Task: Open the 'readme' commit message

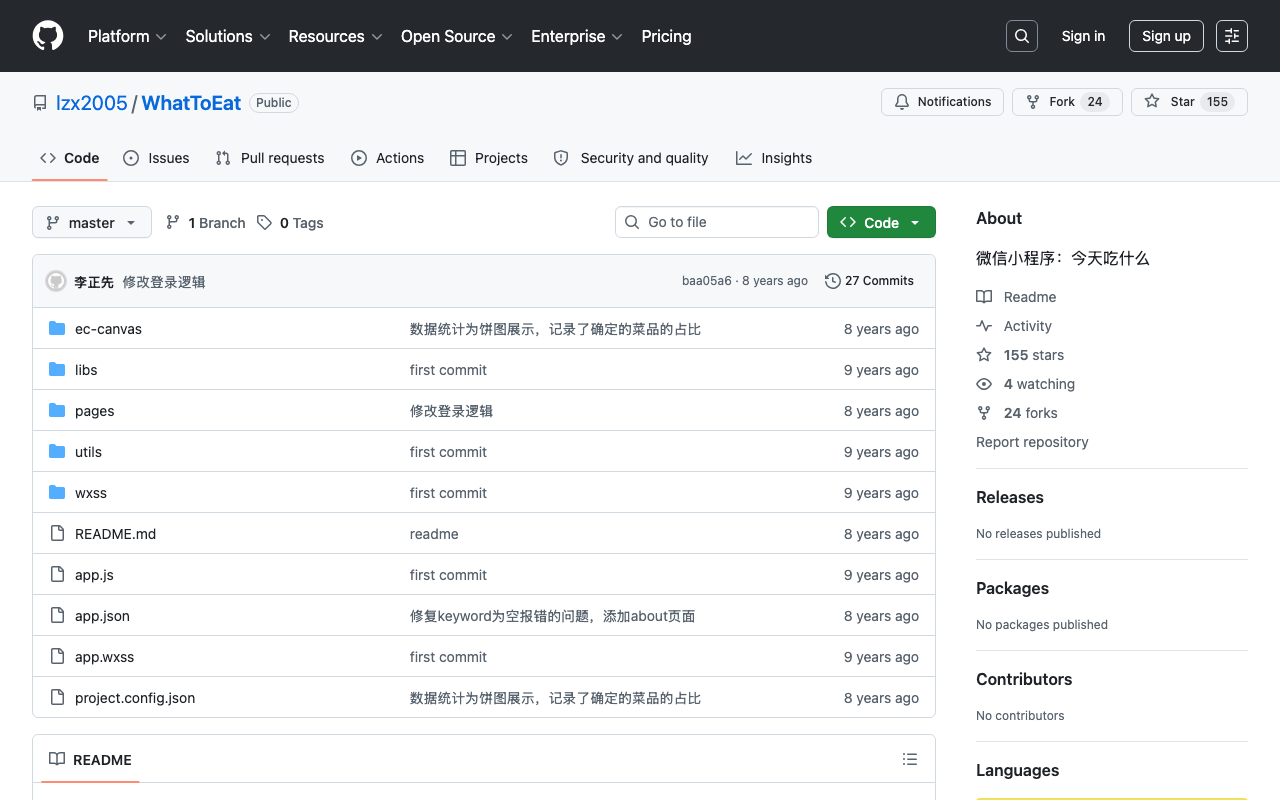Action: [x=434, y=534]
